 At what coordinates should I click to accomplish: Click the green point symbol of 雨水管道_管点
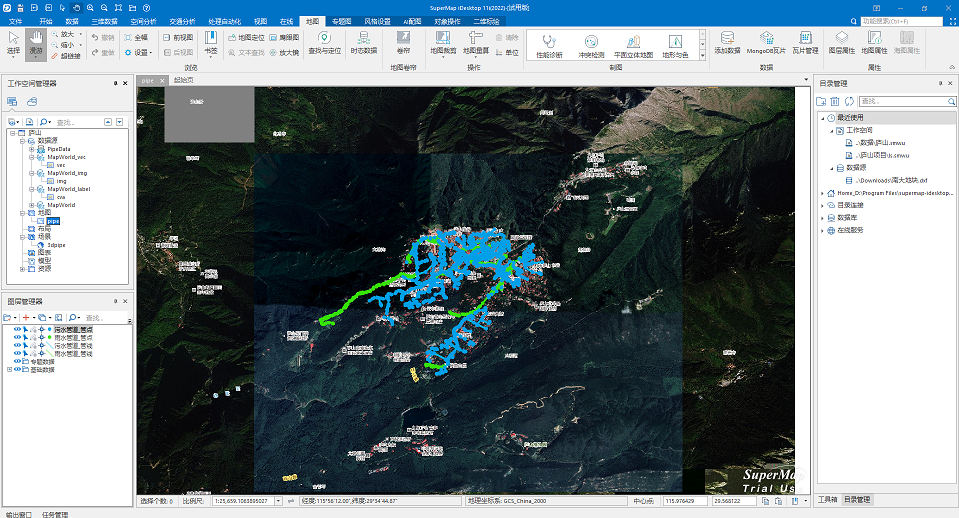pyautogui.click(x=49, y=337)
